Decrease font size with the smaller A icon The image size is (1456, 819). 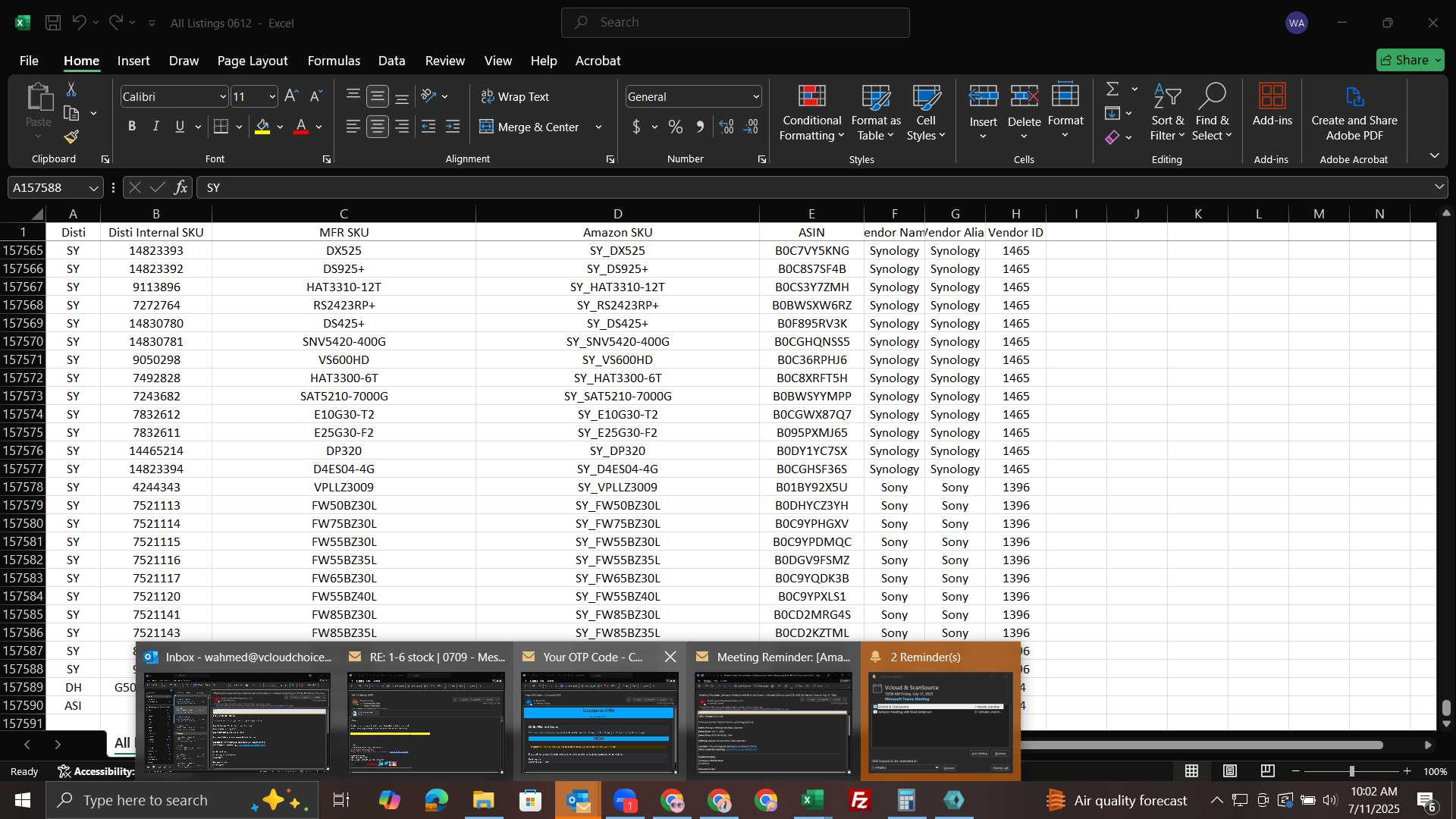click(316, 96)
